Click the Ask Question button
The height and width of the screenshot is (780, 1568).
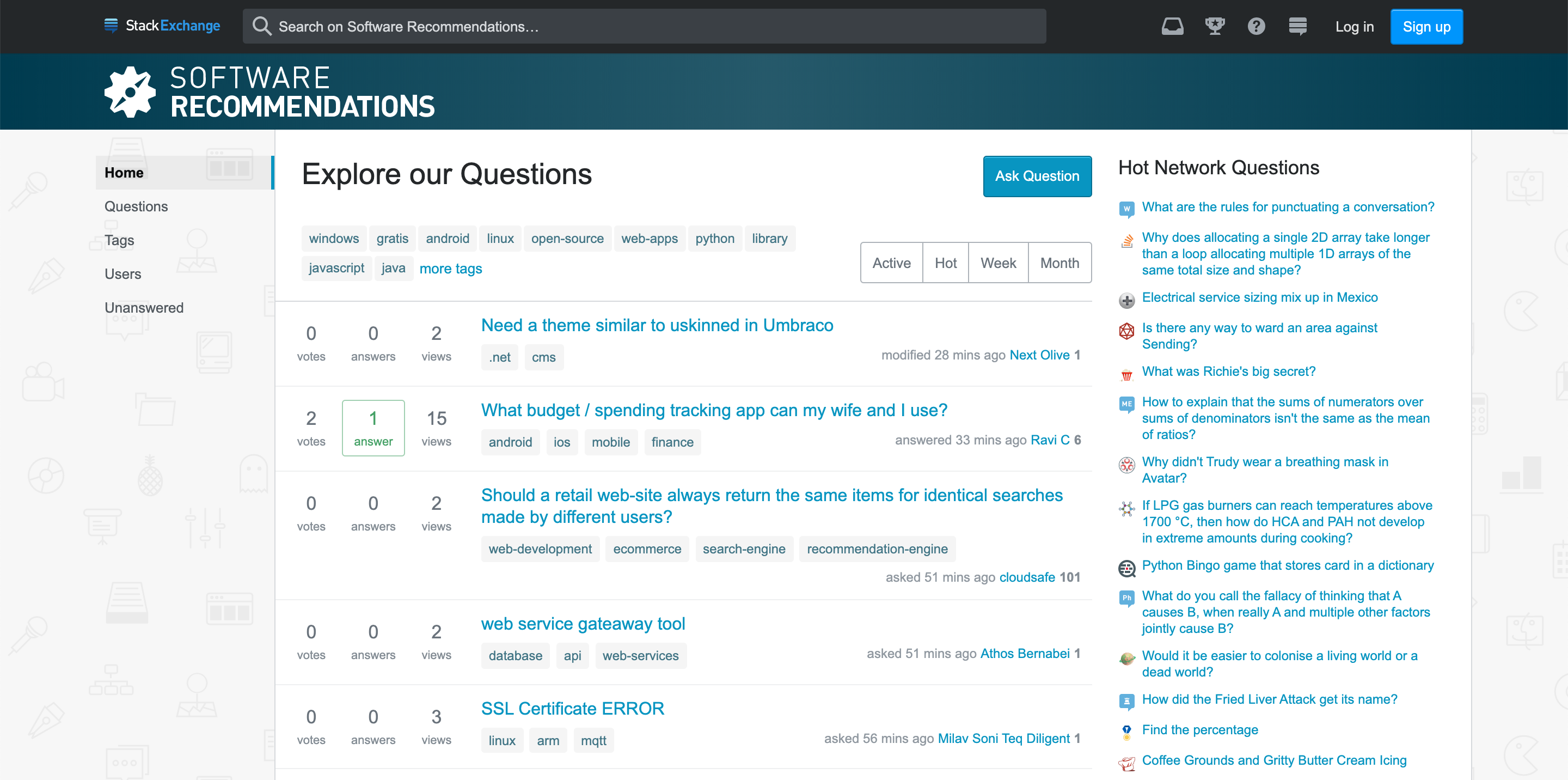[x=1037, y=176]
